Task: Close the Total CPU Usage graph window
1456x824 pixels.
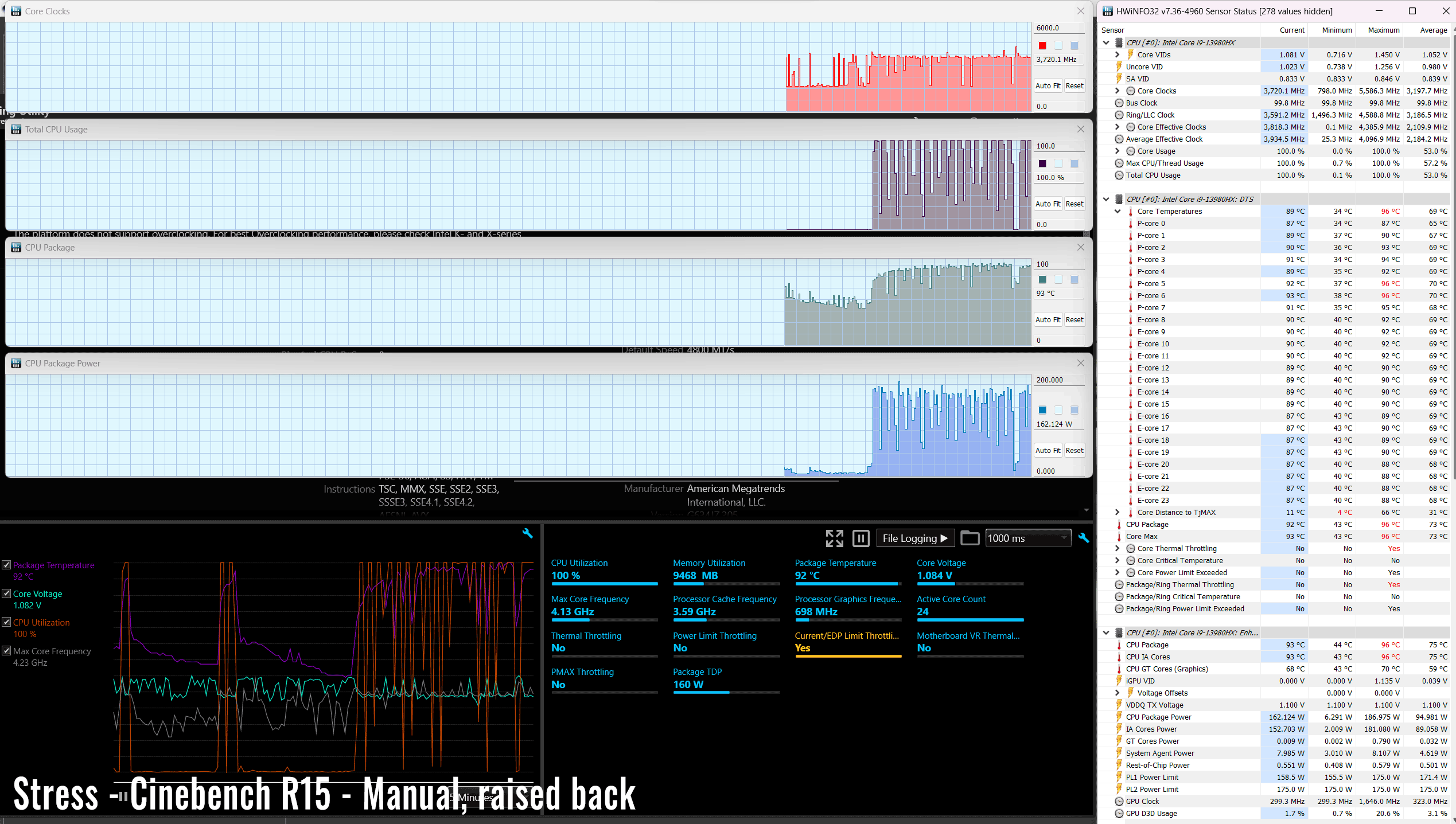Action: click(x=1081, y=130)
